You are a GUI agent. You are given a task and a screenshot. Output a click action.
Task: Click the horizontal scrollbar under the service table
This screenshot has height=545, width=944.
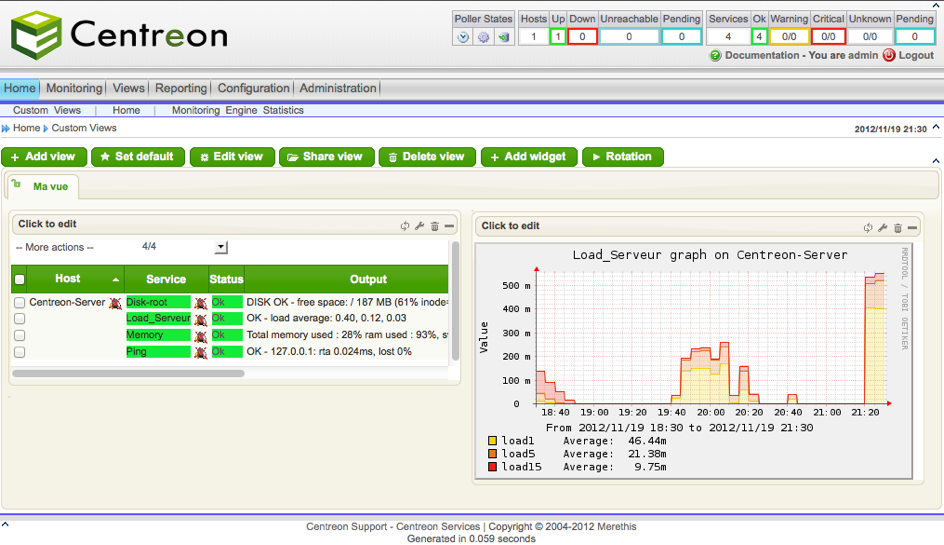[x=128, y=374]
